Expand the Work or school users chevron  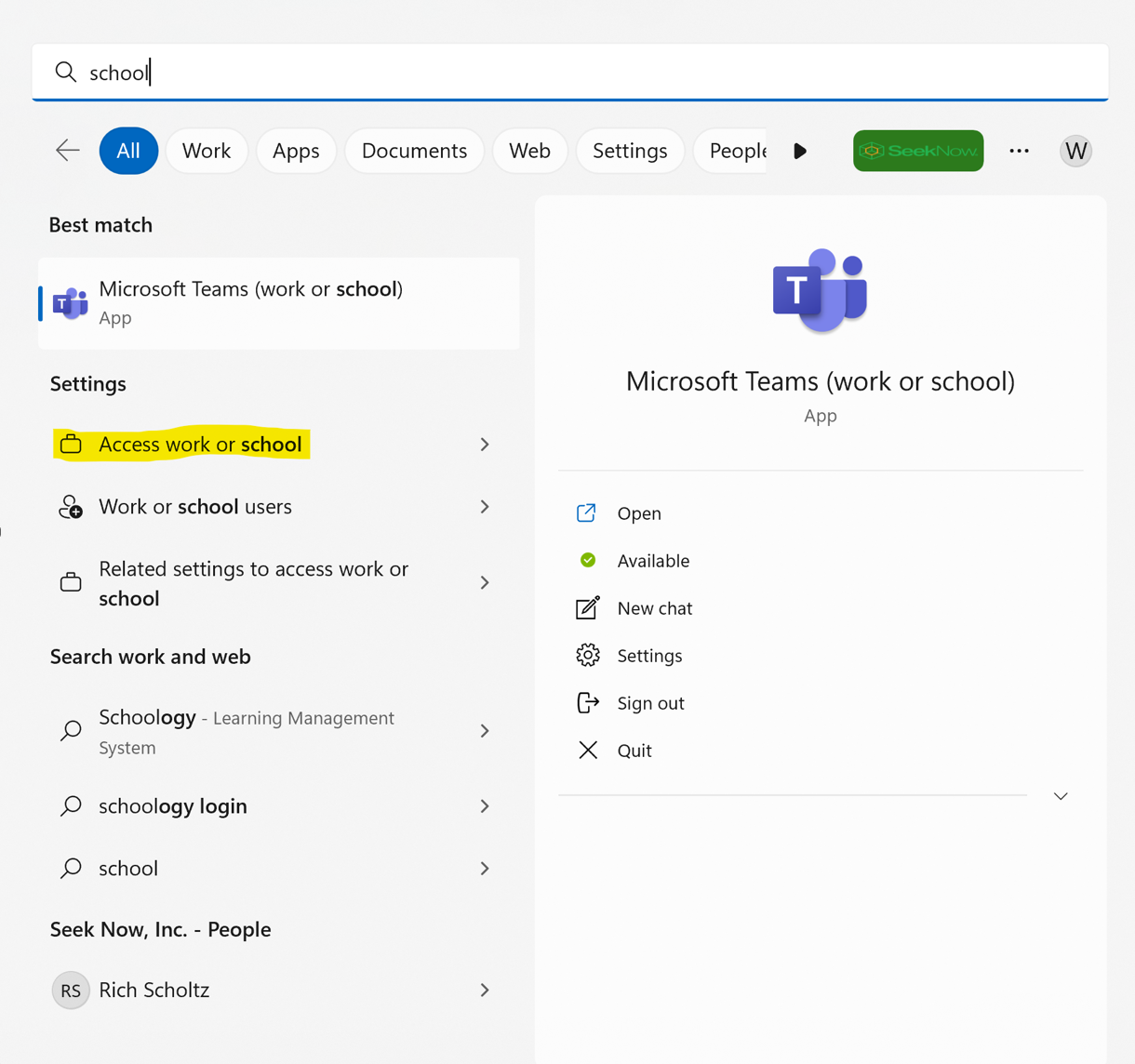[x=485, y=507]
